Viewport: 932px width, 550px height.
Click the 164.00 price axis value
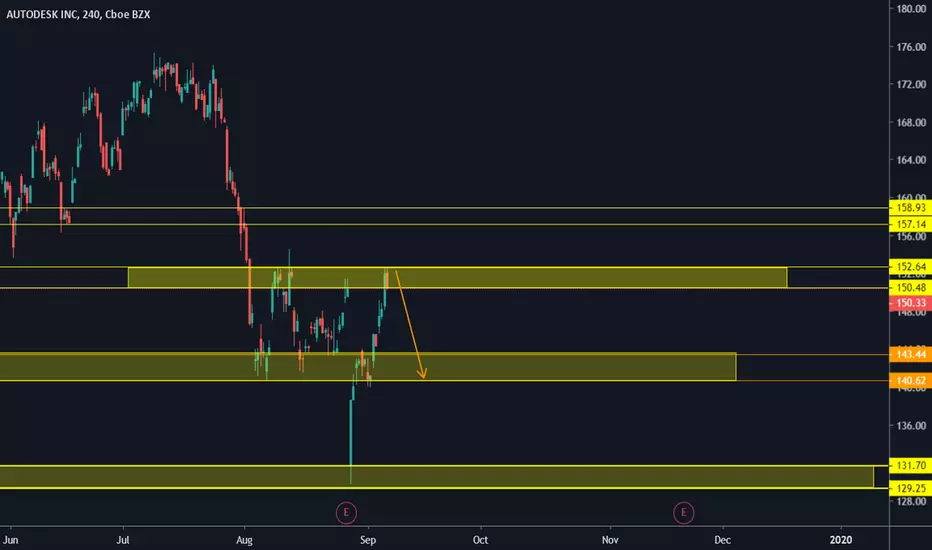pos(911,160)
